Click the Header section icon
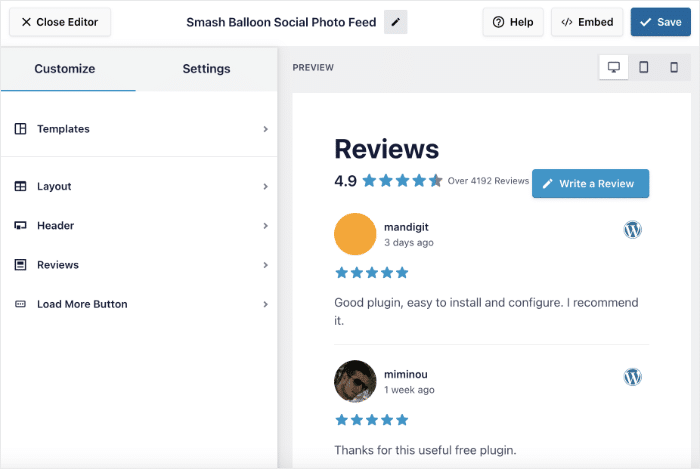 (x=21, y=225)
